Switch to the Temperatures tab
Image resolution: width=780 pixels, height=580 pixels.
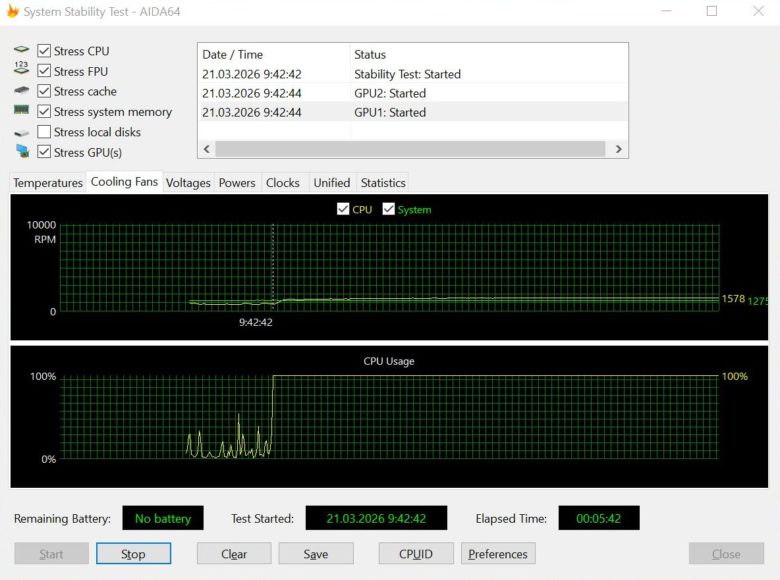[x=48, y=183]
